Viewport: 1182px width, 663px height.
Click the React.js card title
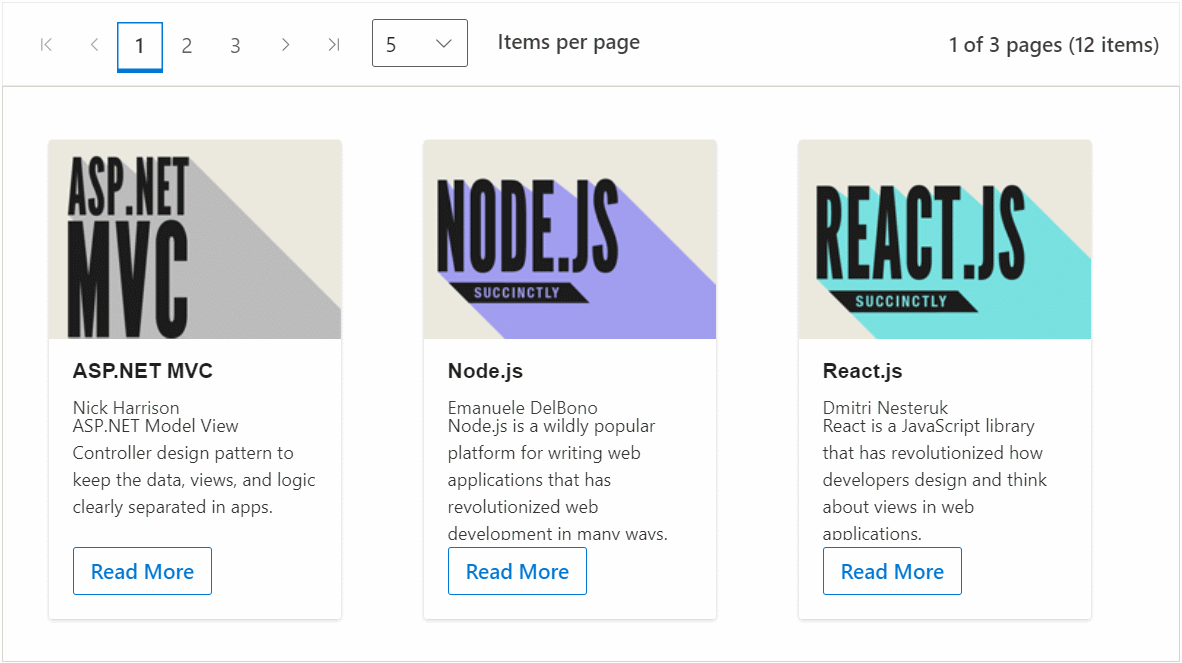click(x=862, y=371)
